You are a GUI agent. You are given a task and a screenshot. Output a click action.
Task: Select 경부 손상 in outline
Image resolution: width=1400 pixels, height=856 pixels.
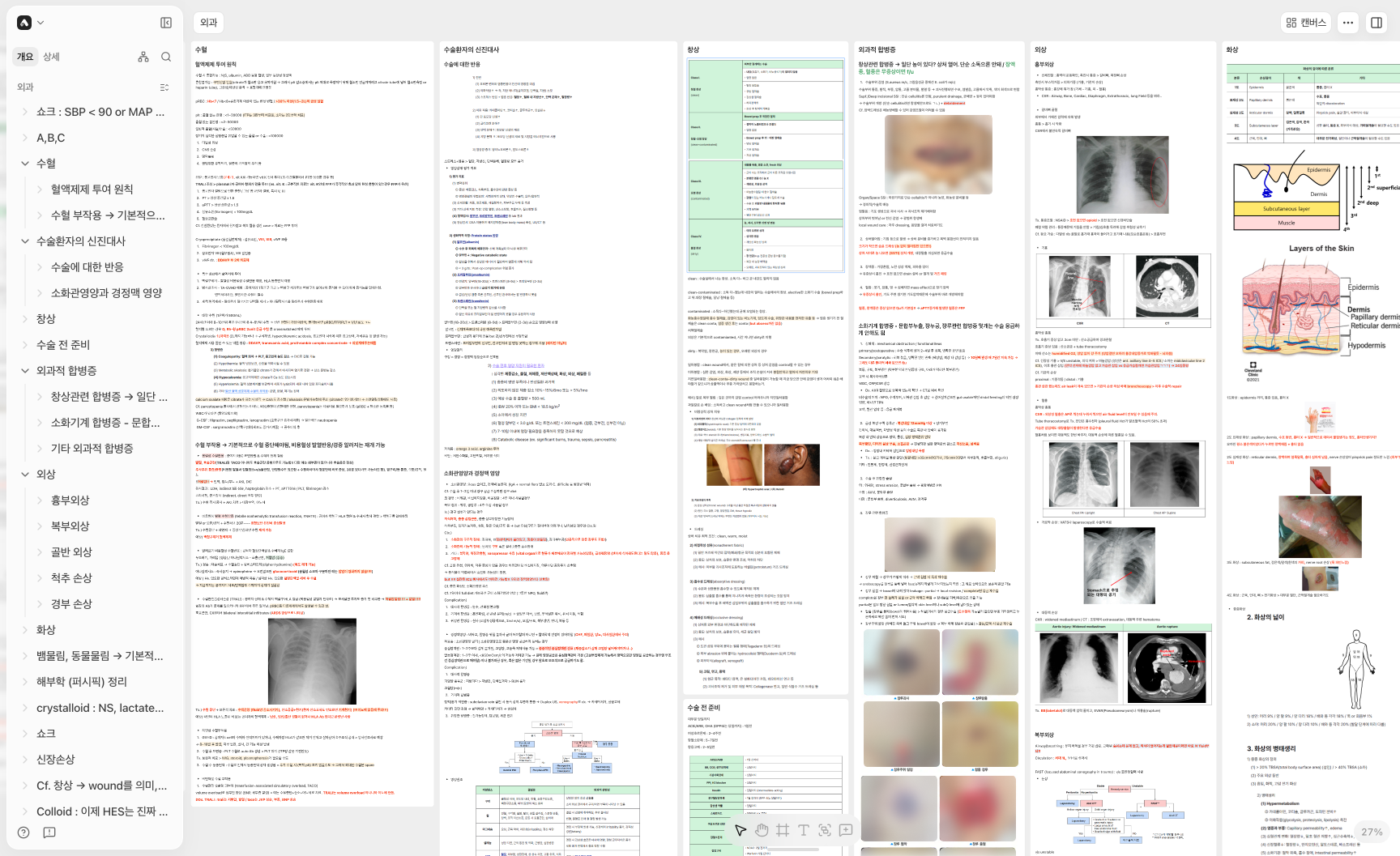(71, 604)
